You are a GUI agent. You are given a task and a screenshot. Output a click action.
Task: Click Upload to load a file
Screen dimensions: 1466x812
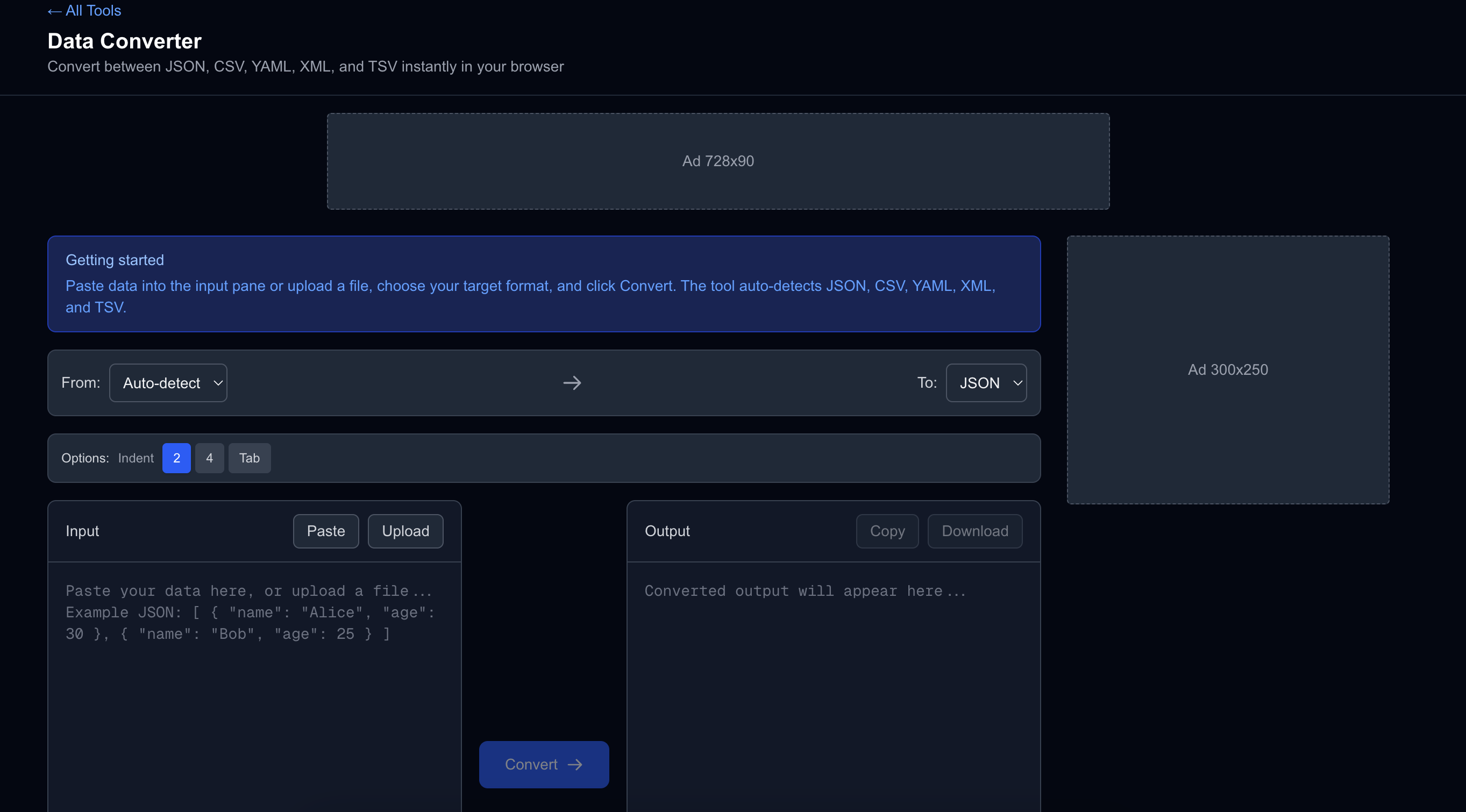405,530
